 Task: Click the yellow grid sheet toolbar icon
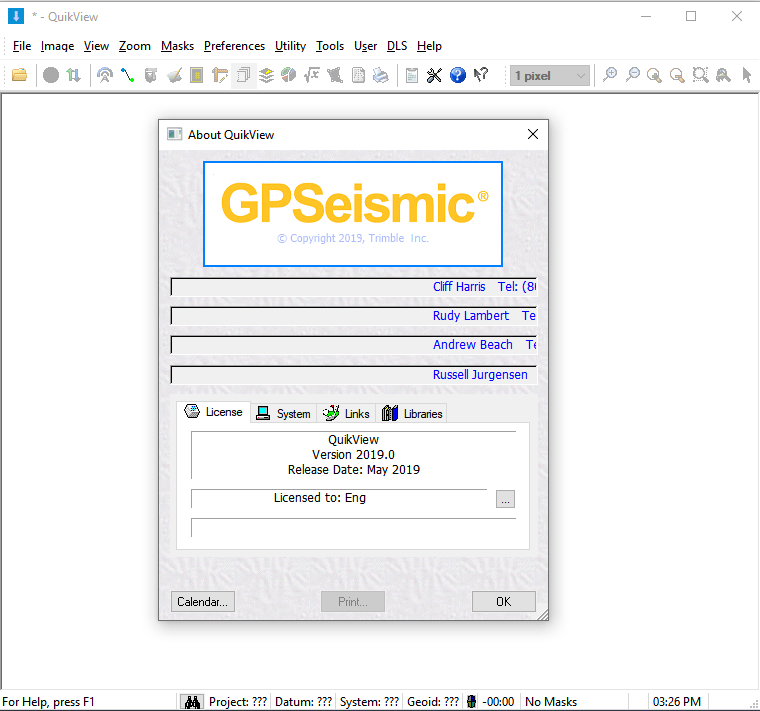pyautogui.click(x=197, y=75)
